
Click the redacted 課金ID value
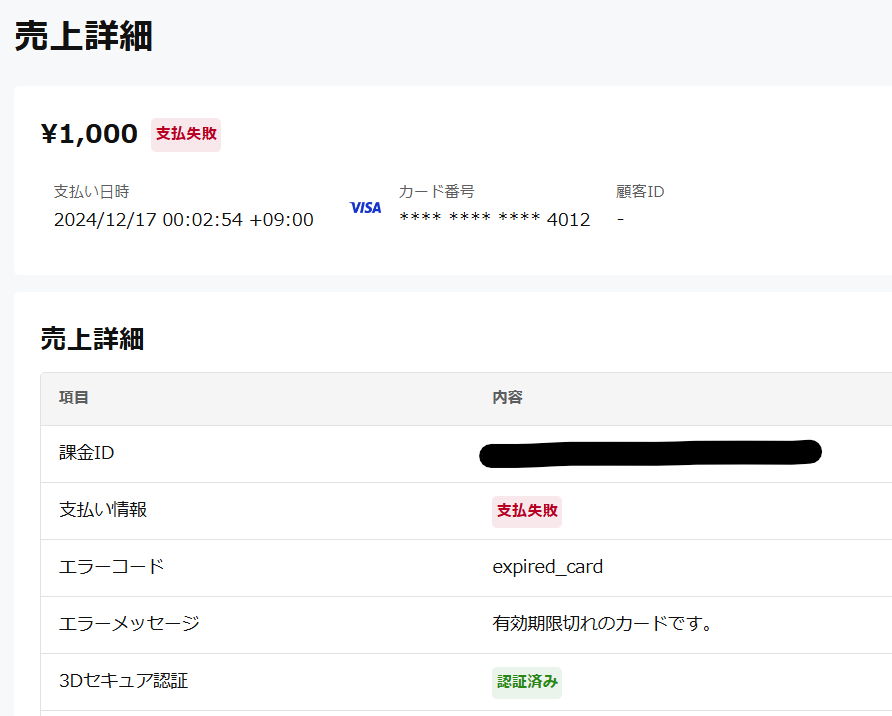click(x=650, y=452)
